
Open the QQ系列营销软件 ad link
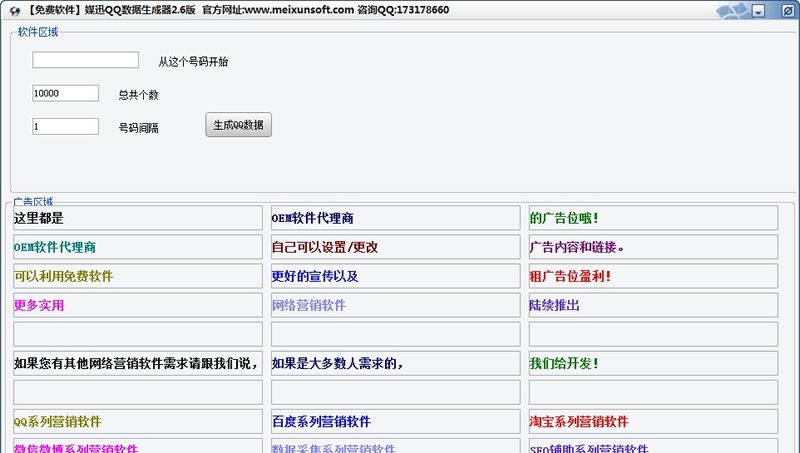pos(138,422)
